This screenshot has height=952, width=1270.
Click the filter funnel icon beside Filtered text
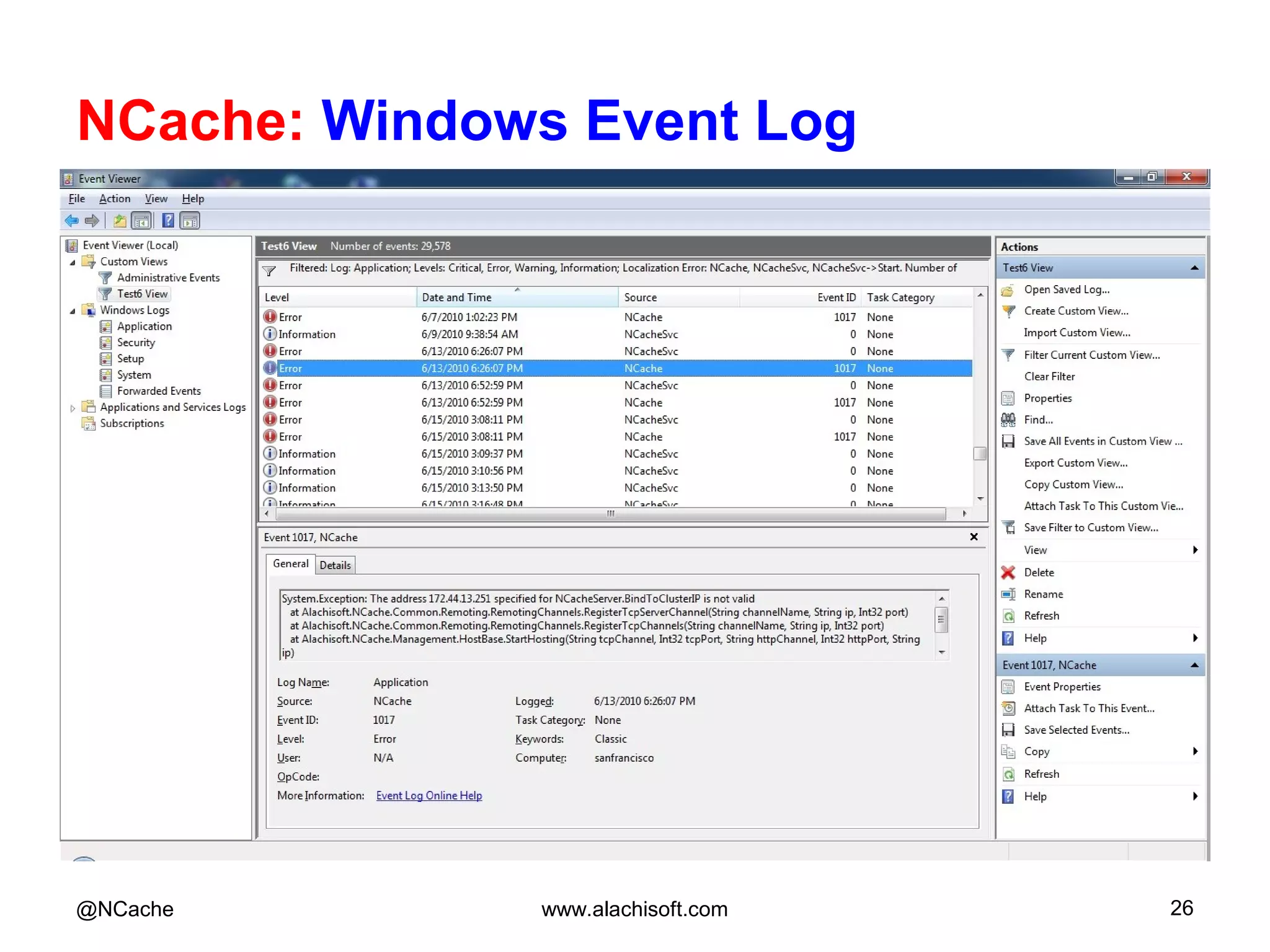pyautogui.click(x=269, y=271)
